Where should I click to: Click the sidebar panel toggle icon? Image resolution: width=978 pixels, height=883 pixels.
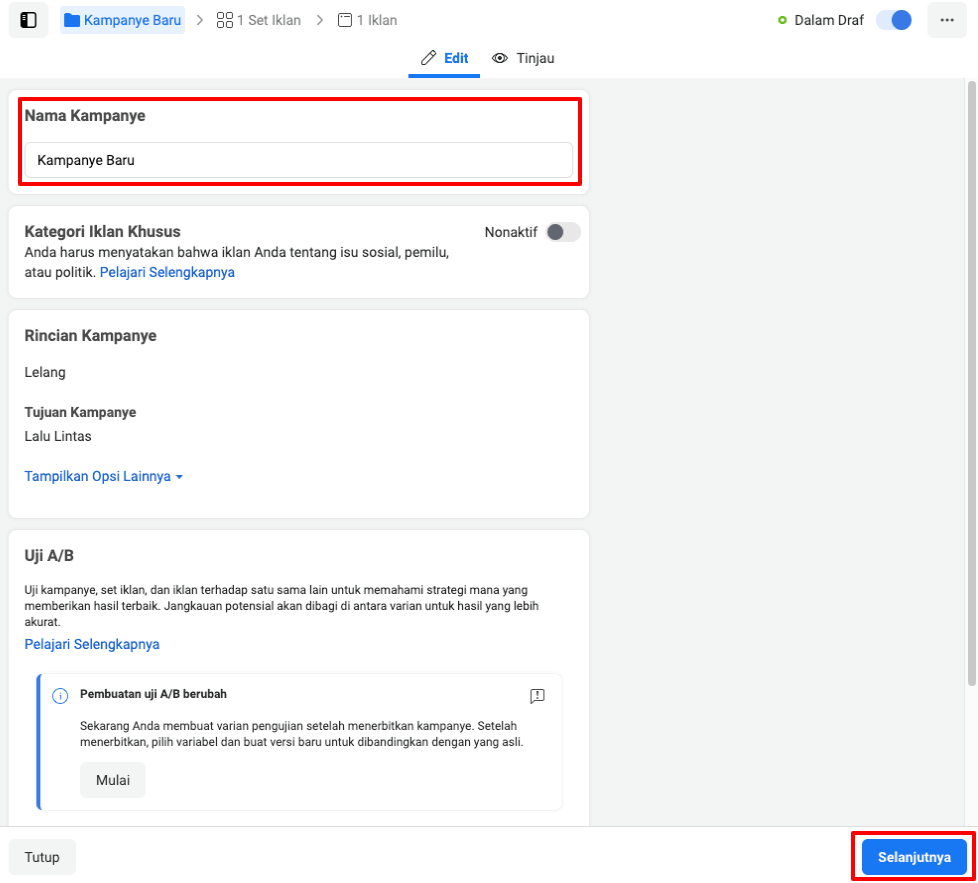tap(28, 20)
